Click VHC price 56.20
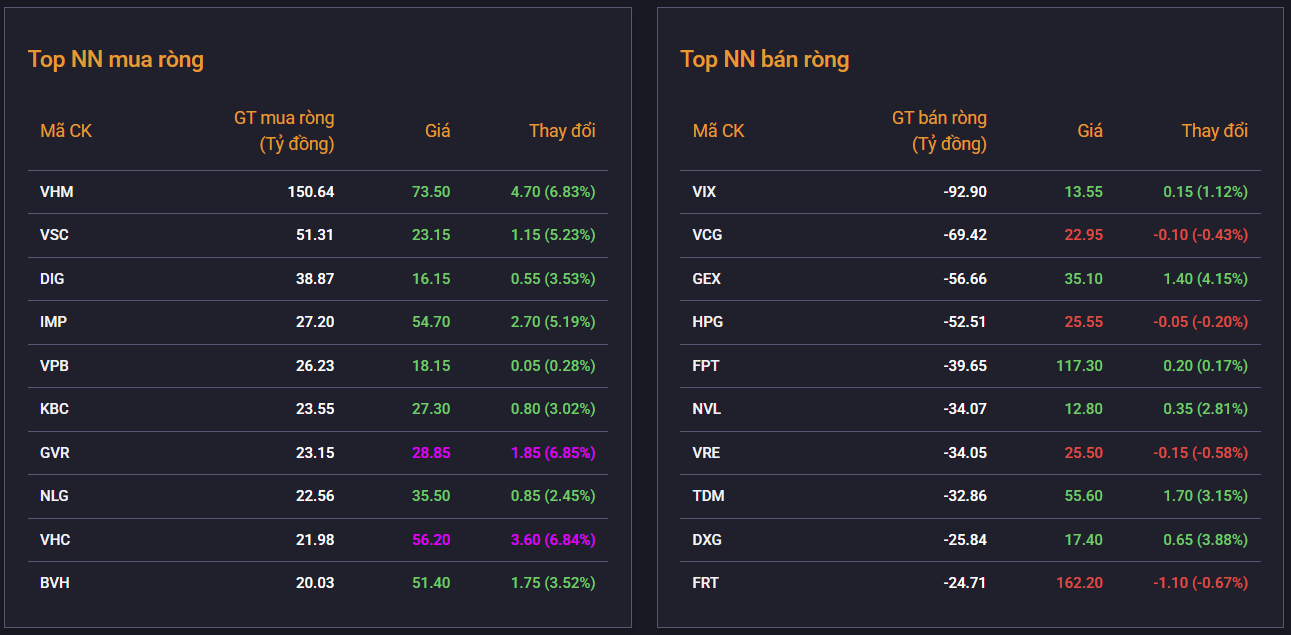 (431, 540)
